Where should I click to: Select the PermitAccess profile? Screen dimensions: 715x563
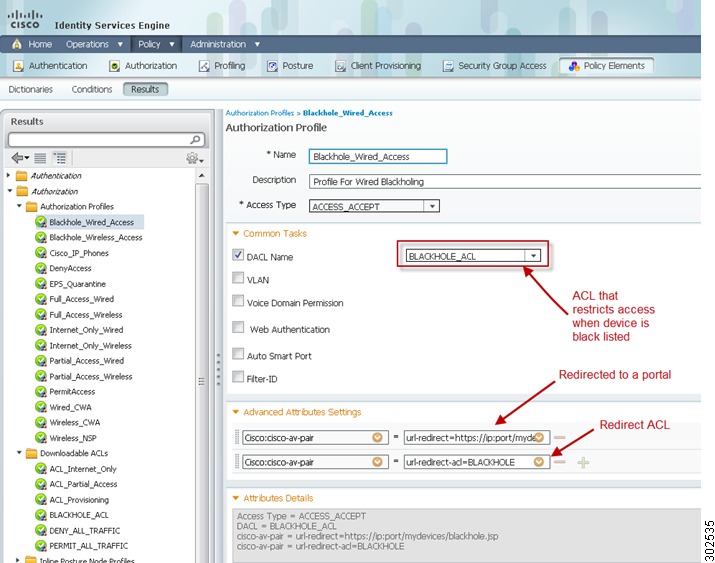[x=72, y=392]
